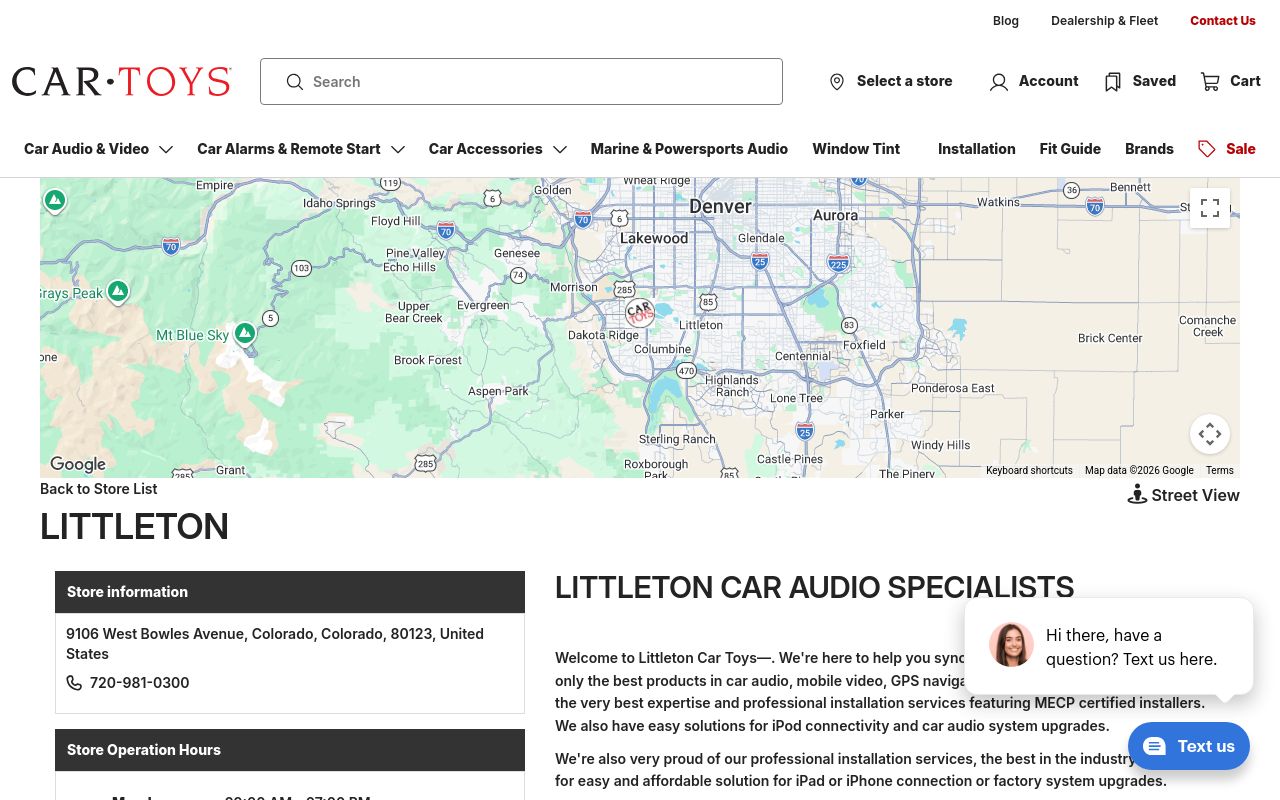Click Aurora label on the map
The image size is (1280, 800).
click(x=835, y=215)
